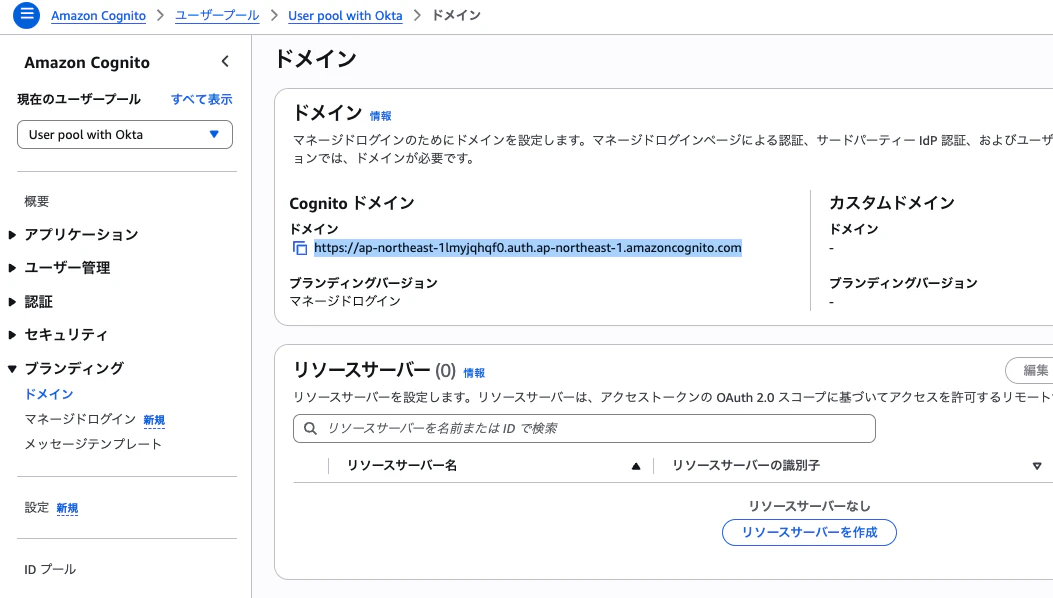The width and height of the screenshot is (1053, 598).
Task: Sort the リソースサーバー名 column ascending
Action: [x=636, y=465]
